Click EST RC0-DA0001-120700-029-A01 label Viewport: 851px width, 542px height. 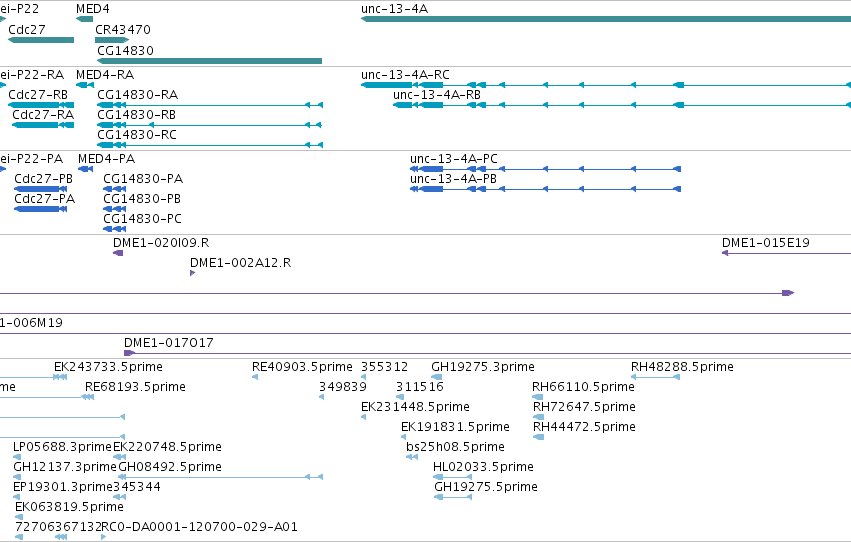point(199,527)
